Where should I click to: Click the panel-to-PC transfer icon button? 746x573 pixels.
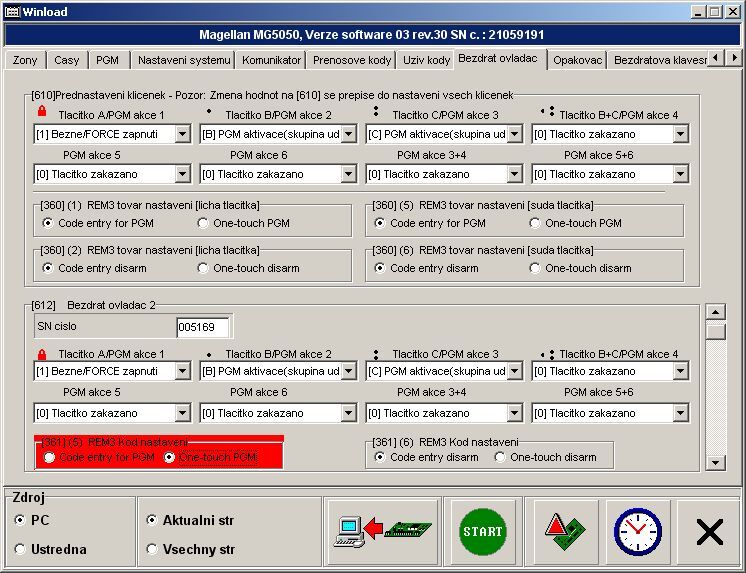tap(383, 530)
